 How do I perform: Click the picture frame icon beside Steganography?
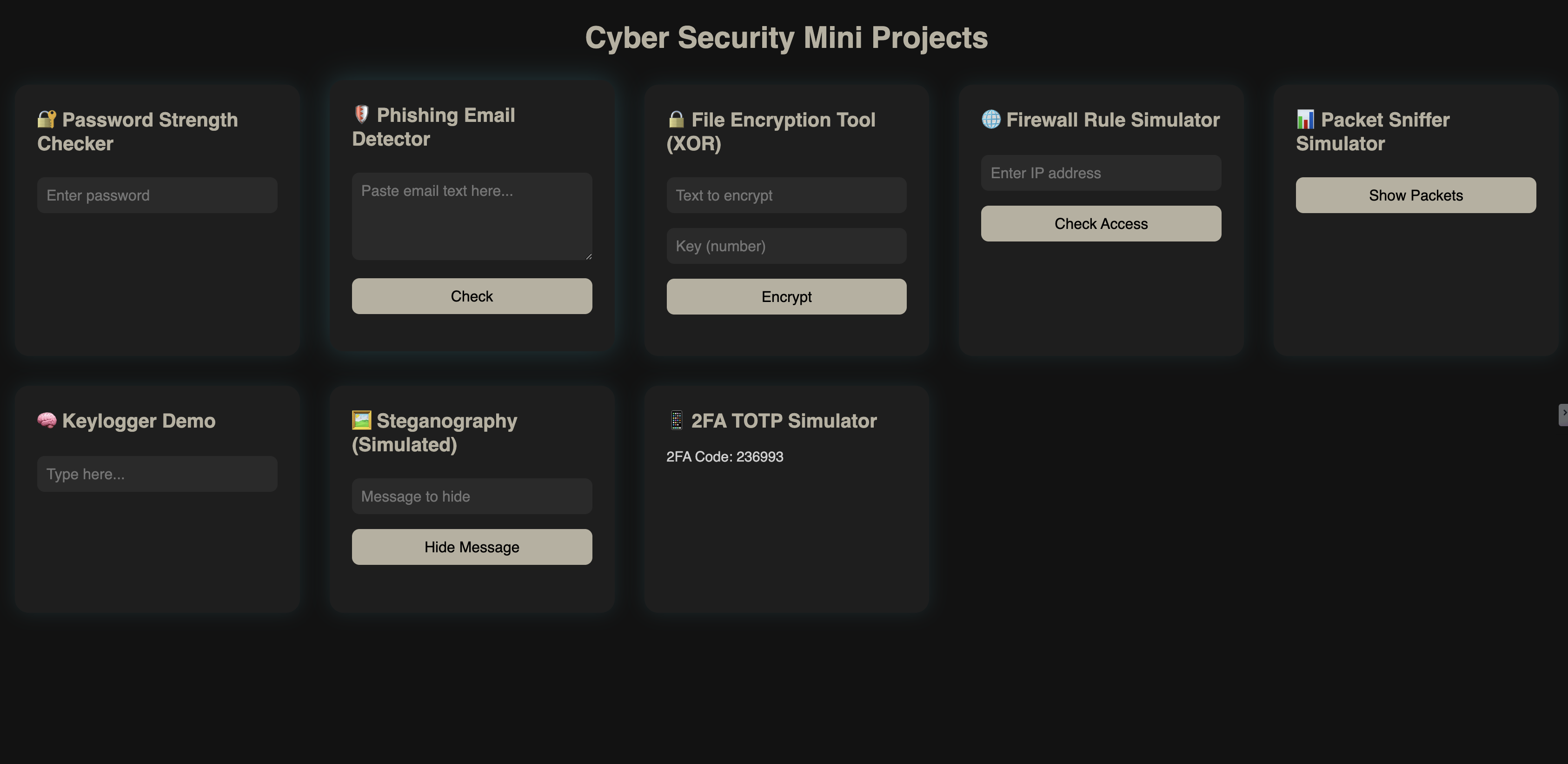(362, 420)
